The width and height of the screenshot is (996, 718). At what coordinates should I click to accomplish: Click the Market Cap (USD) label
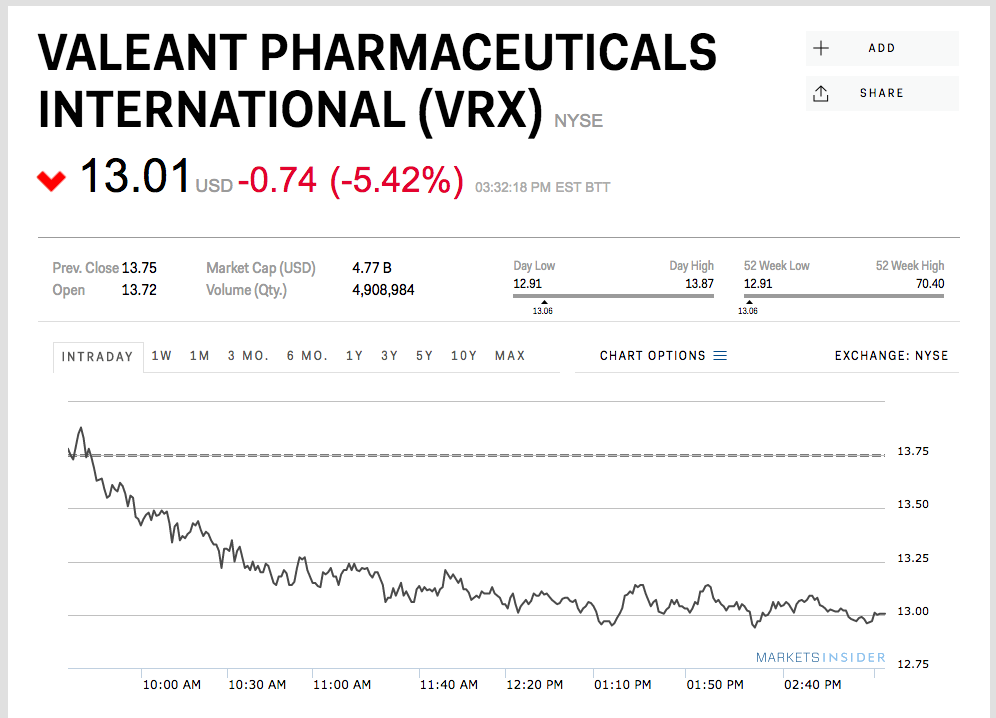(261, 268)
